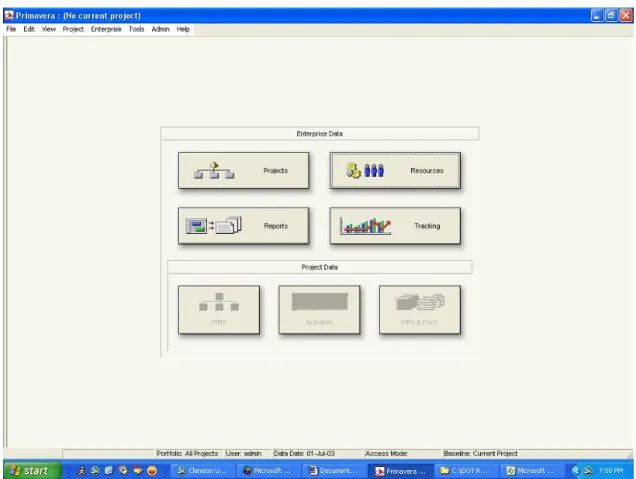
Task: Click the system tray expand arrow
Action: pyautogui.click(x=575, y=470)
